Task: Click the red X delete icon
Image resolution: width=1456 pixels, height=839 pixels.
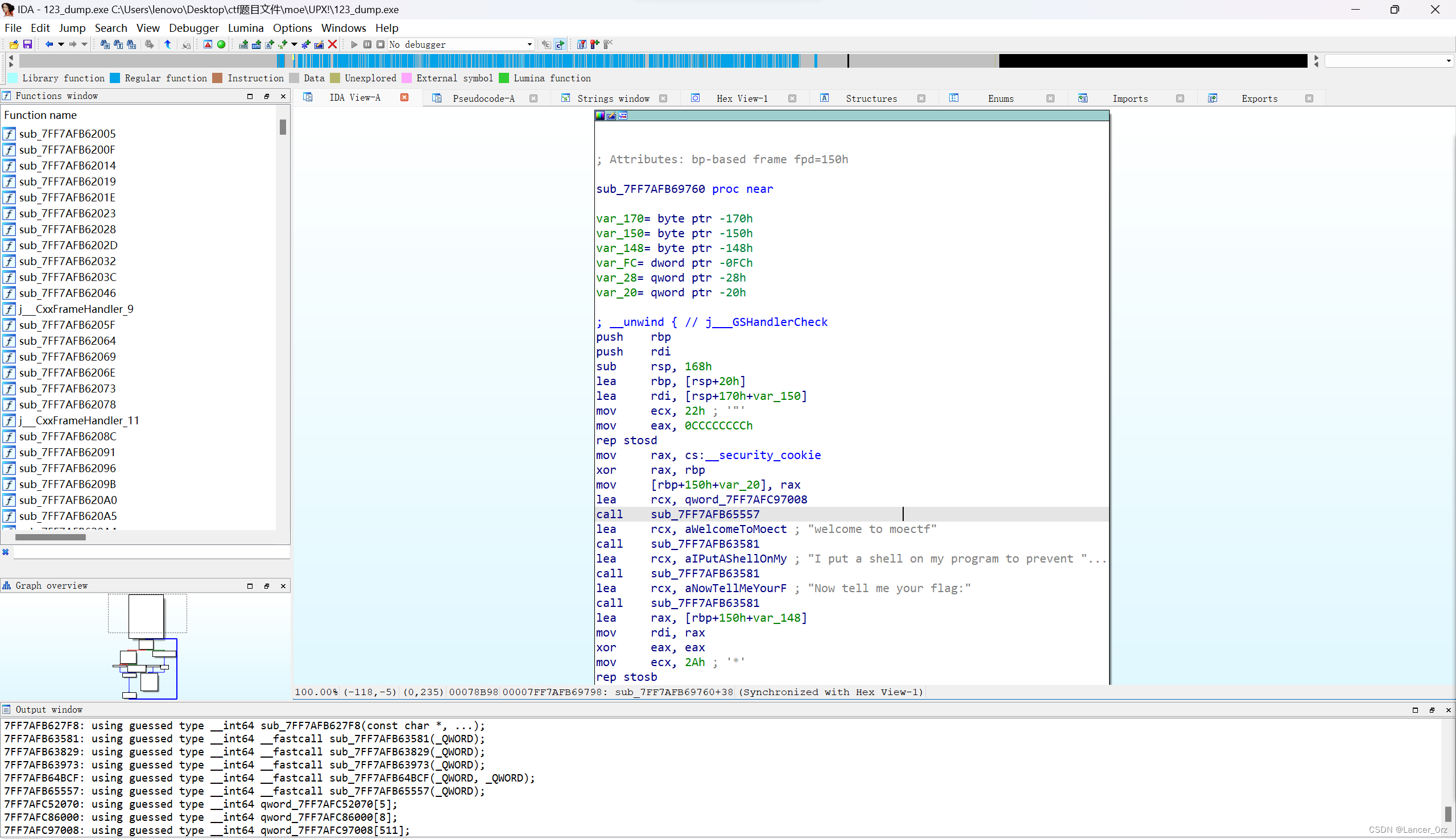Action: pos(333,44)
